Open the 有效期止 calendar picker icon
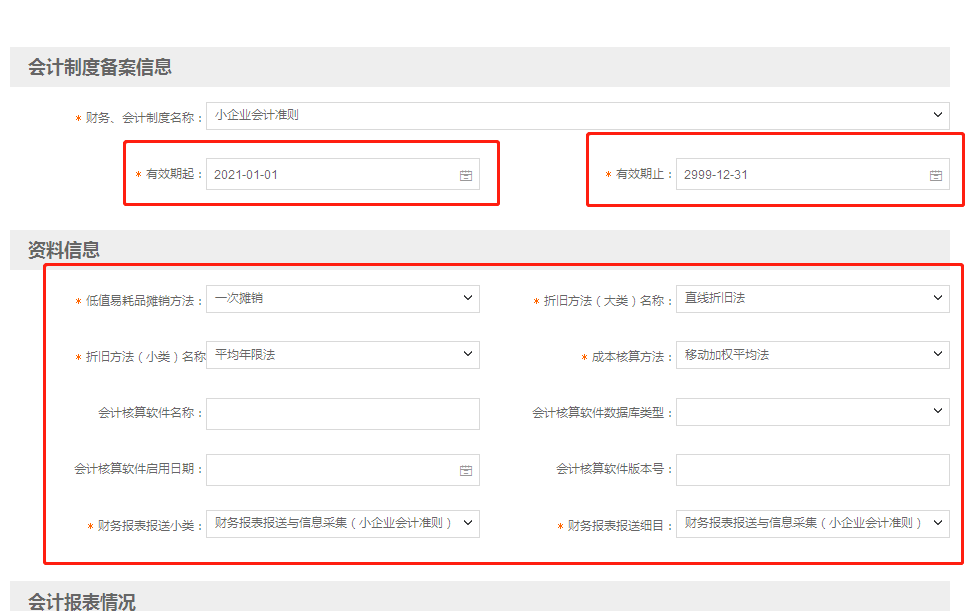Viewport: 970px width, 611px height. 936,174
